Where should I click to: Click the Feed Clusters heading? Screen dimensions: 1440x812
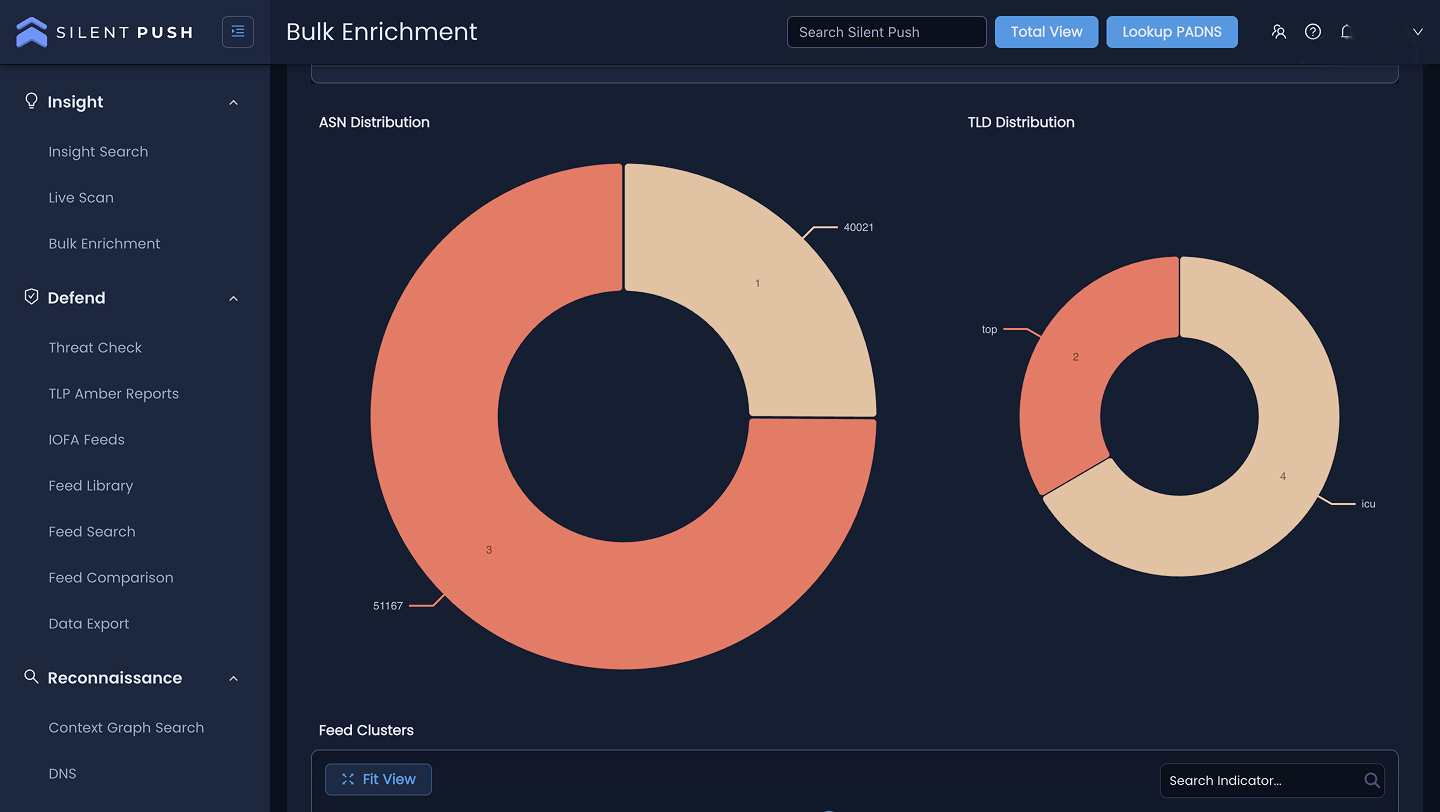click(x=366, y=730)
